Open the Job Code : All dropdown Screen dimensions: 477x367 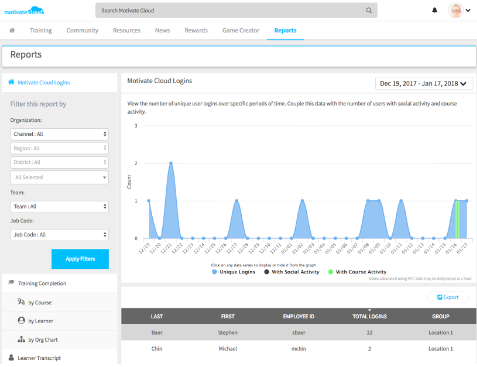tap(59, 235)
